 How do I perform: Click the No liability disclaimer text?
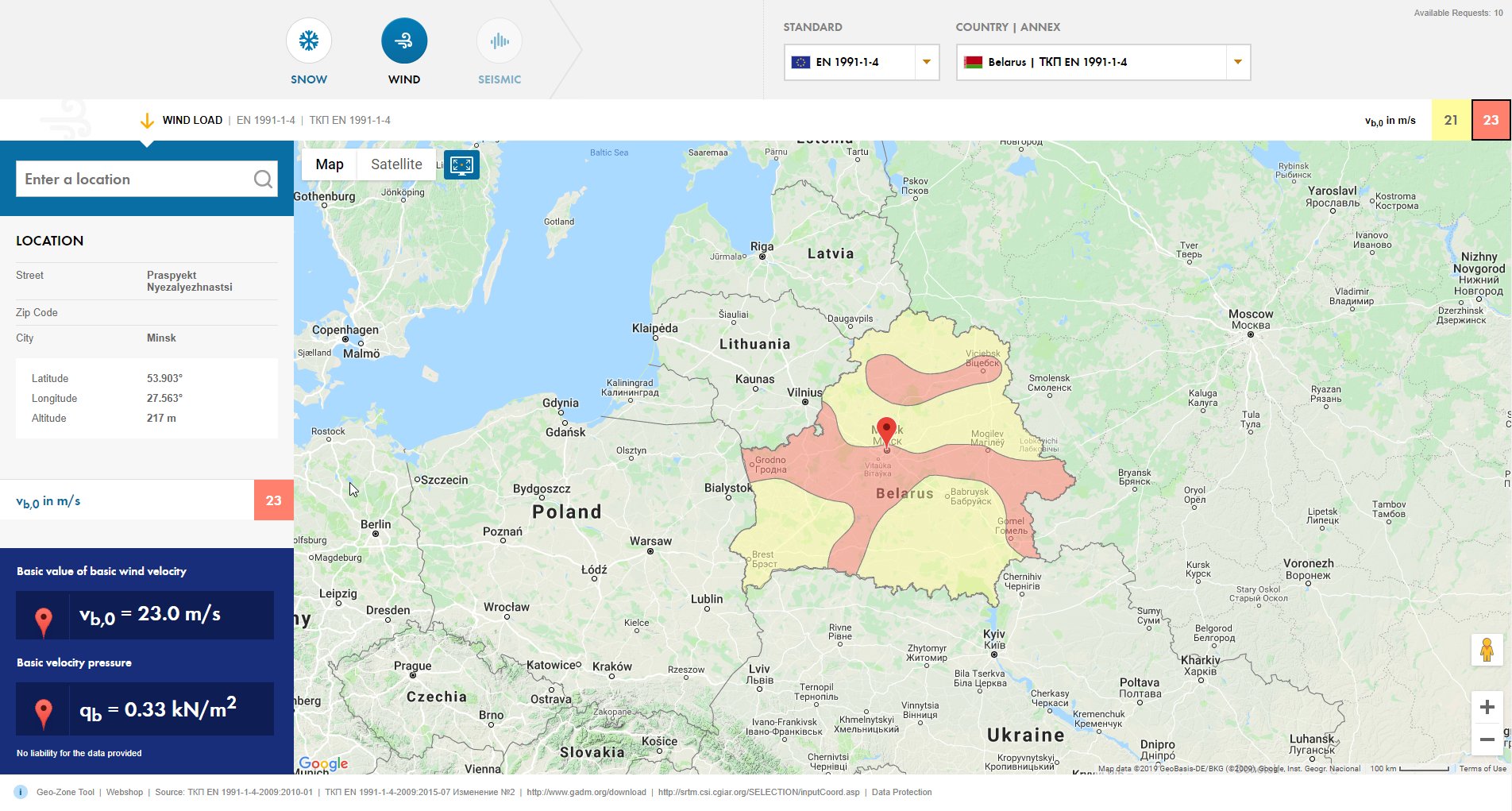[79, 753]
